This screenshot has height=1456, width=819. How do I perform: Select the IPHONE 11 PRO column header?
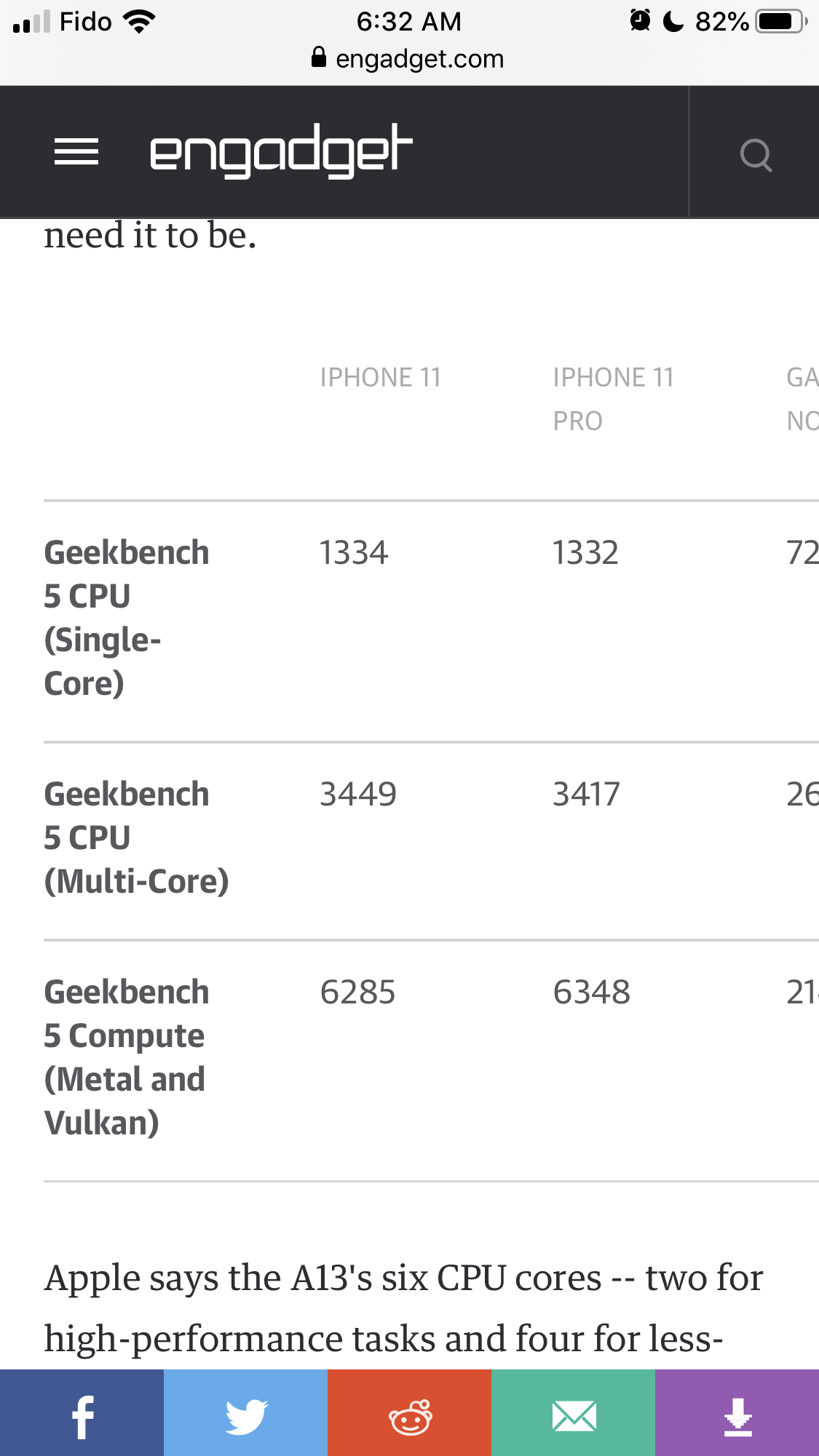613,399
